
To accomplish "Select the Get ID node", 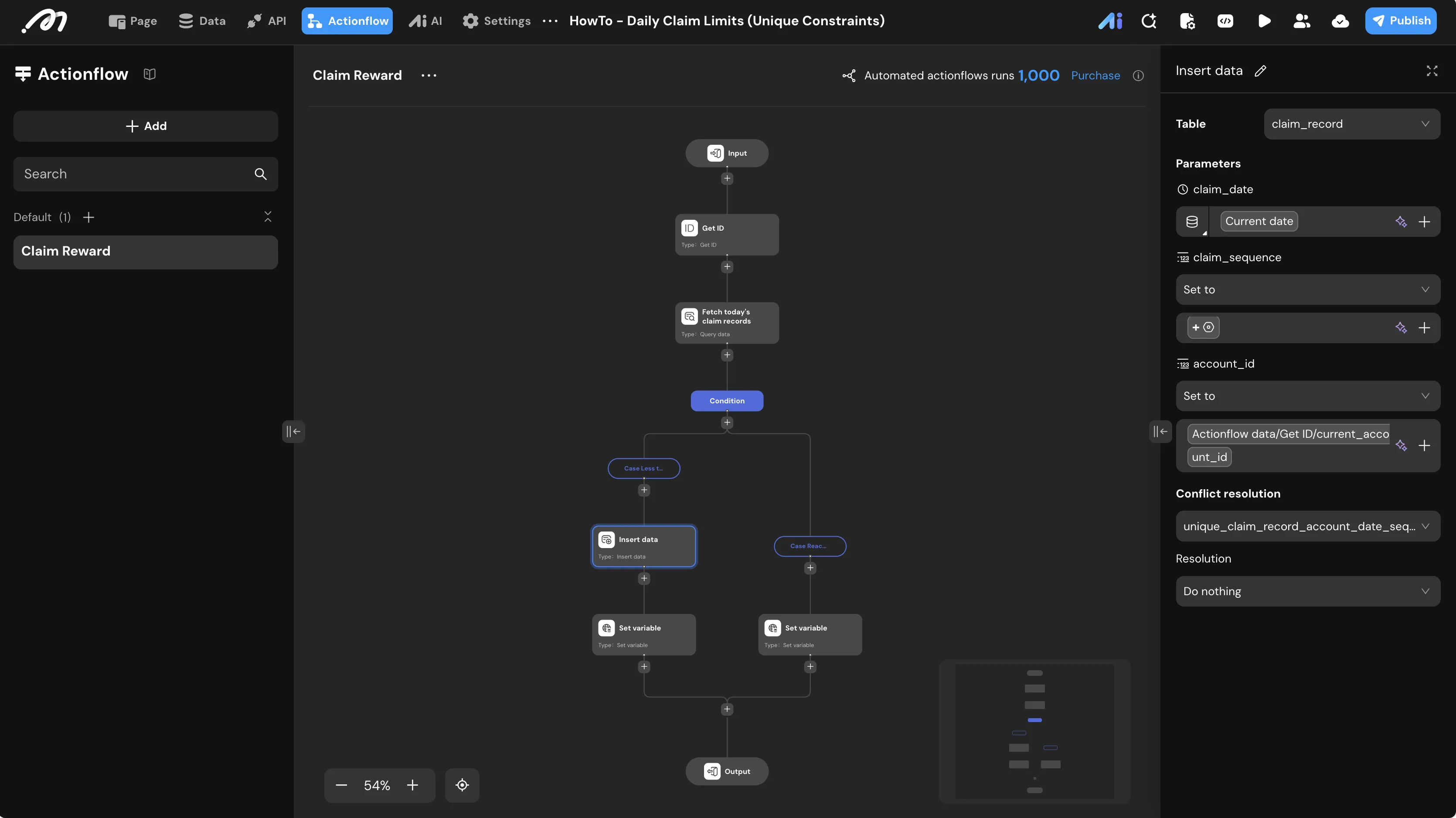I will point(727,235).
